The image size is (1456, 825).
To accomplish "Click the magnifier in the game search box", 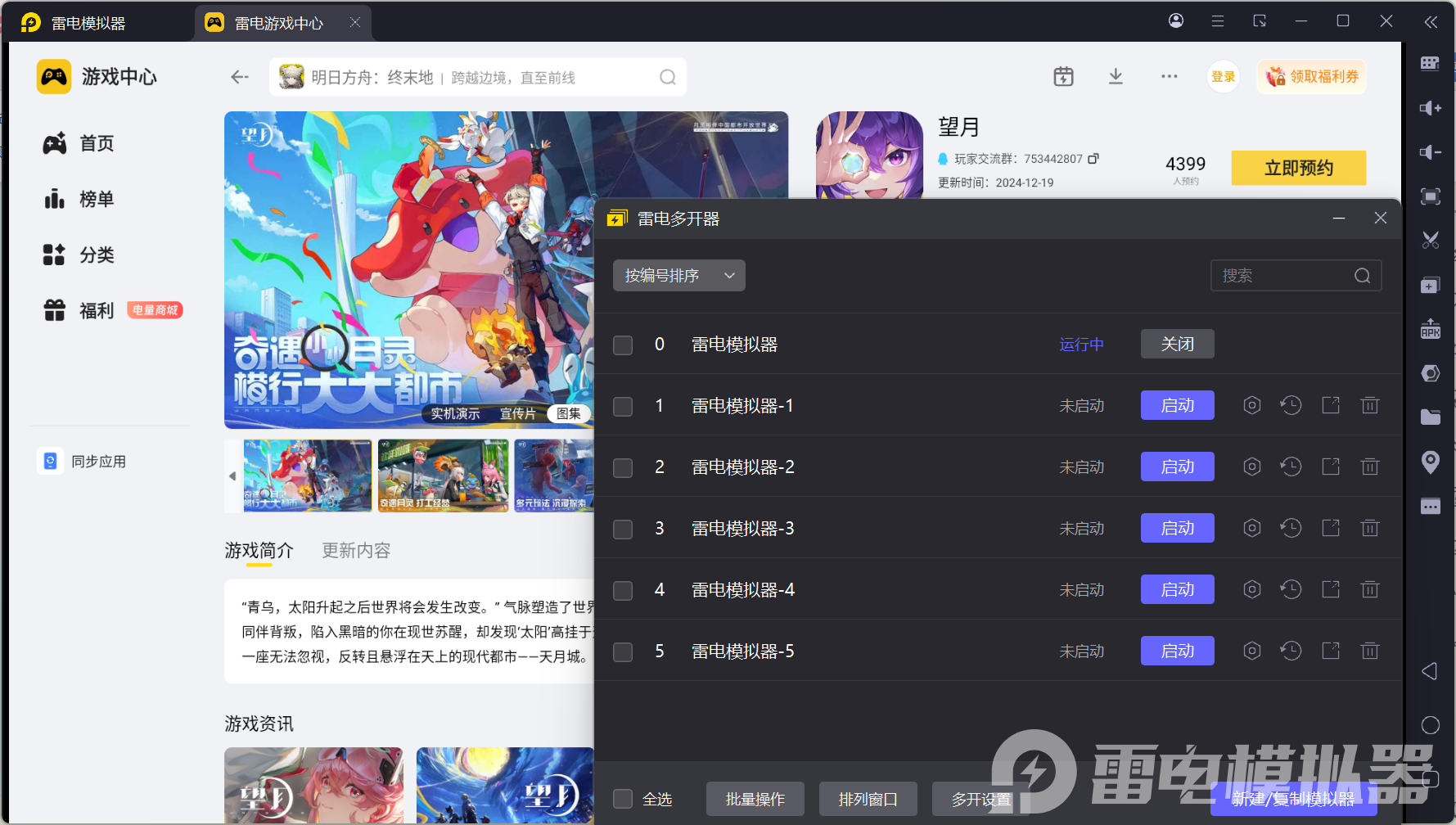I will click(668, 77).
